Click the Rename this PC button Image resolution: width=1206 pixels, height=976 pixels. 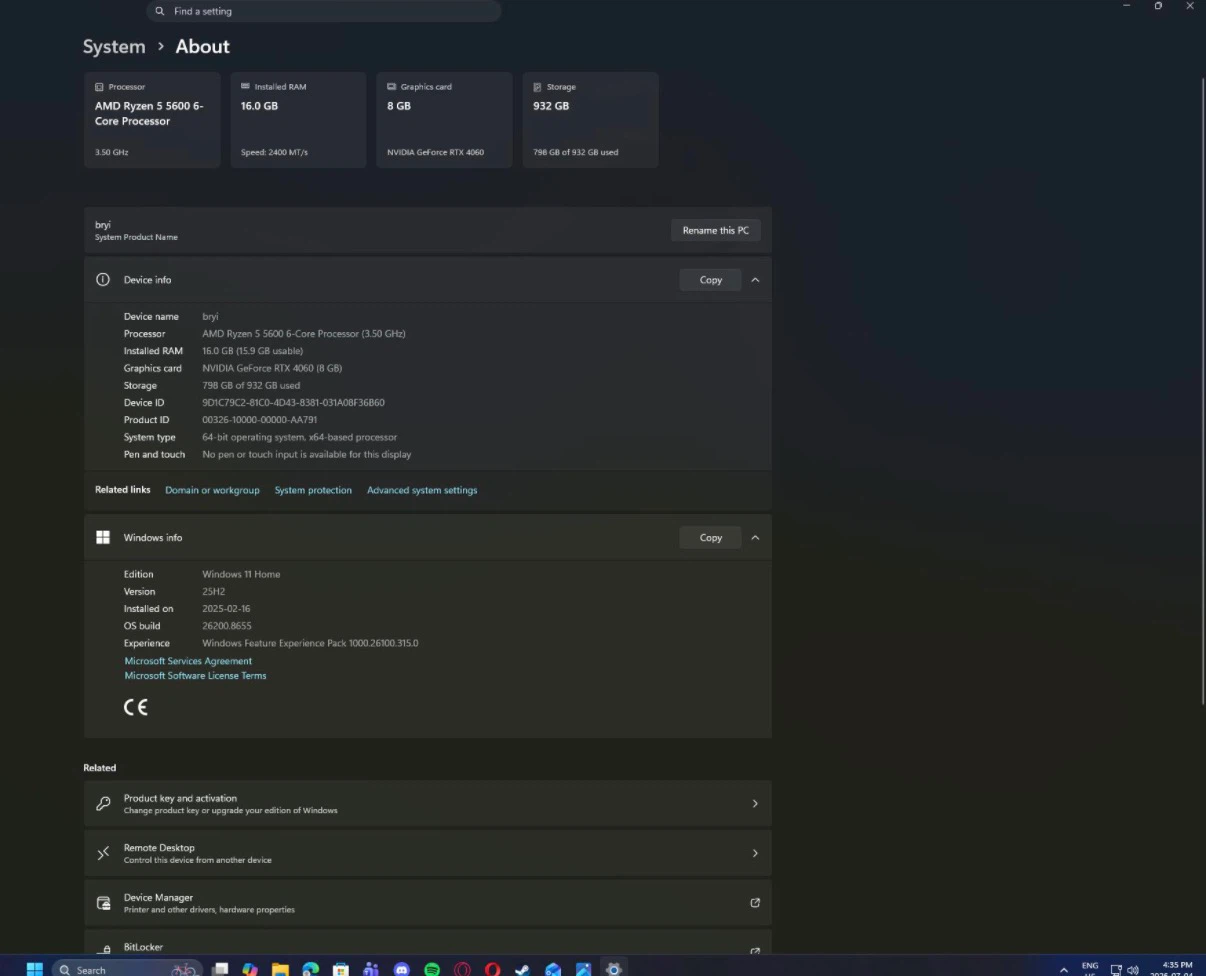[716, 230]
